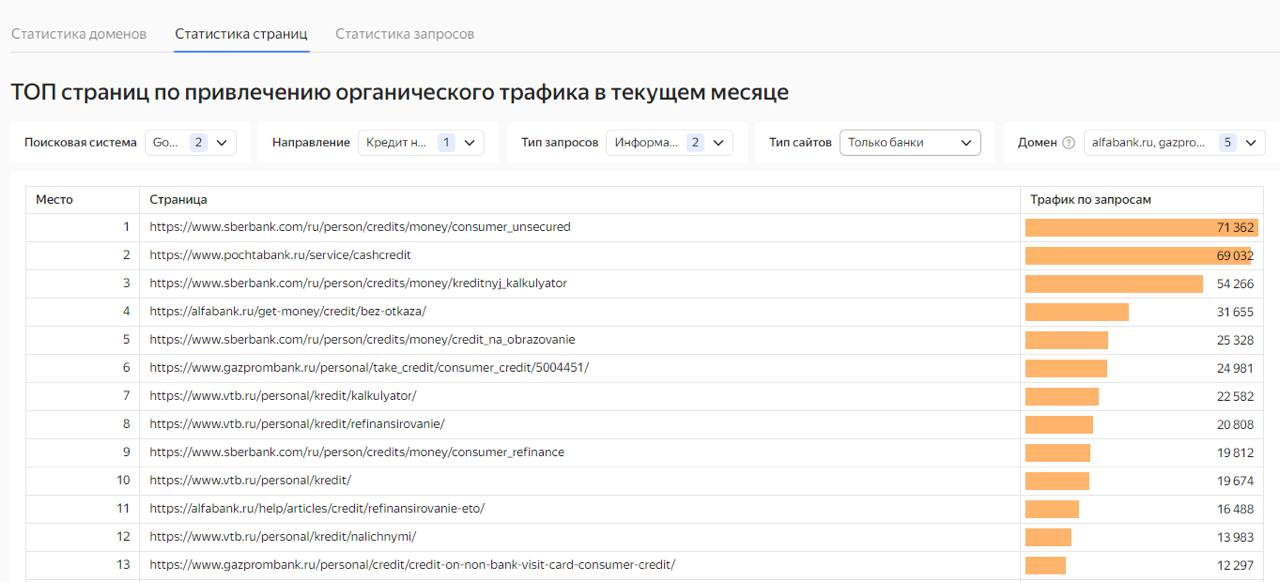Image resolution: width=1280 pixels, height=582 pixels.
Task: Click the traffic bar showing 69 032
Action: click(x=1138, y=255)
